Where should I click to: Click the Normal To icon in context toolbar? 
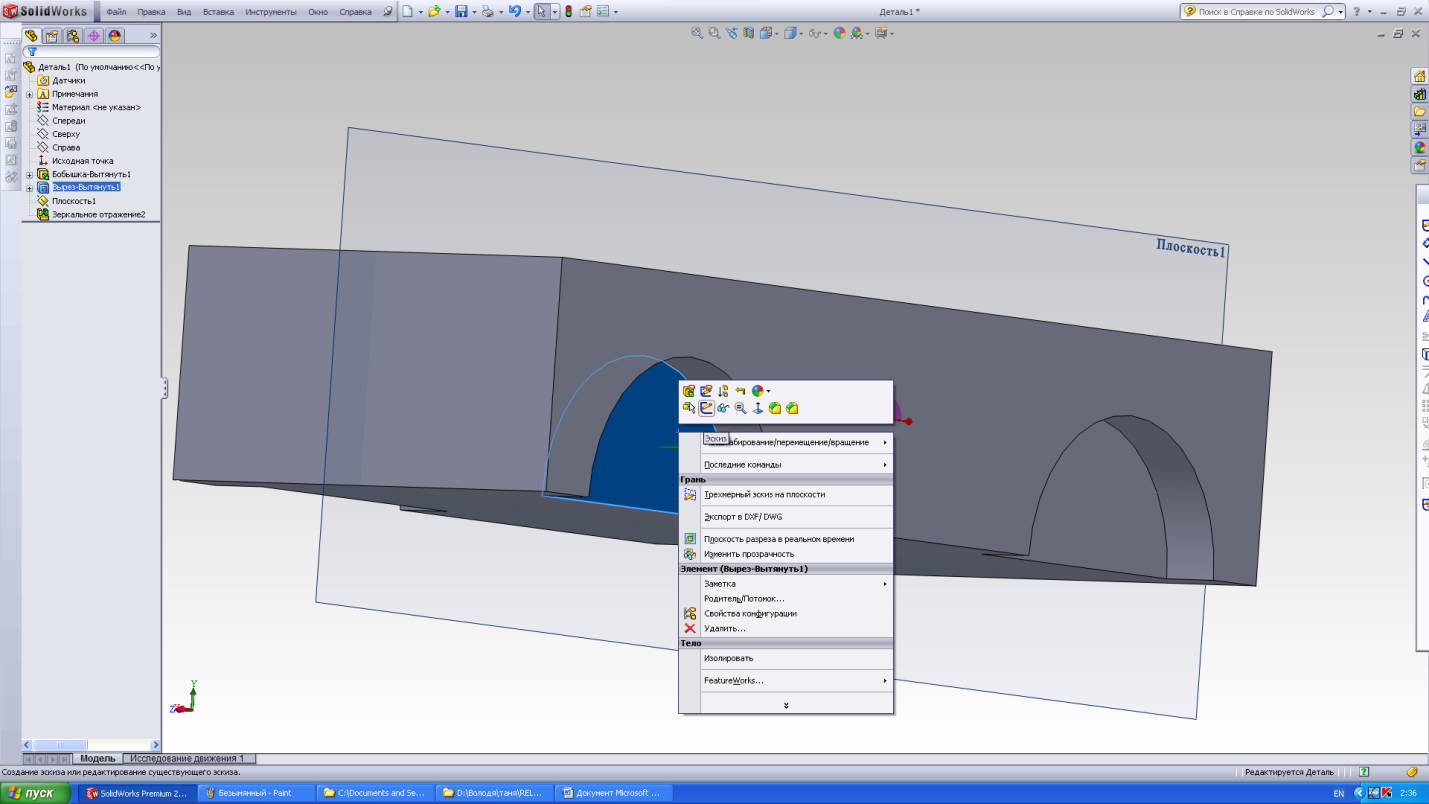757,408
